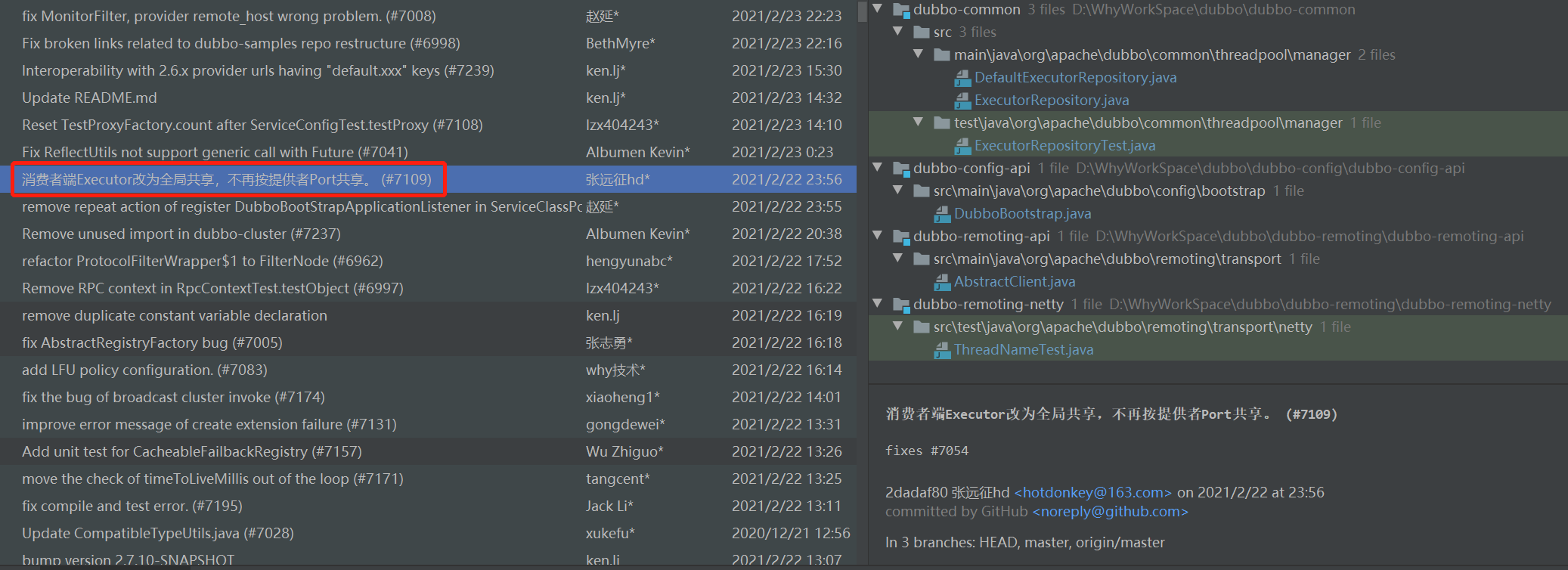This screenshot has height=570, width=1568.
Task: Click folder icon of transport\netty test path
Action: 922,327
